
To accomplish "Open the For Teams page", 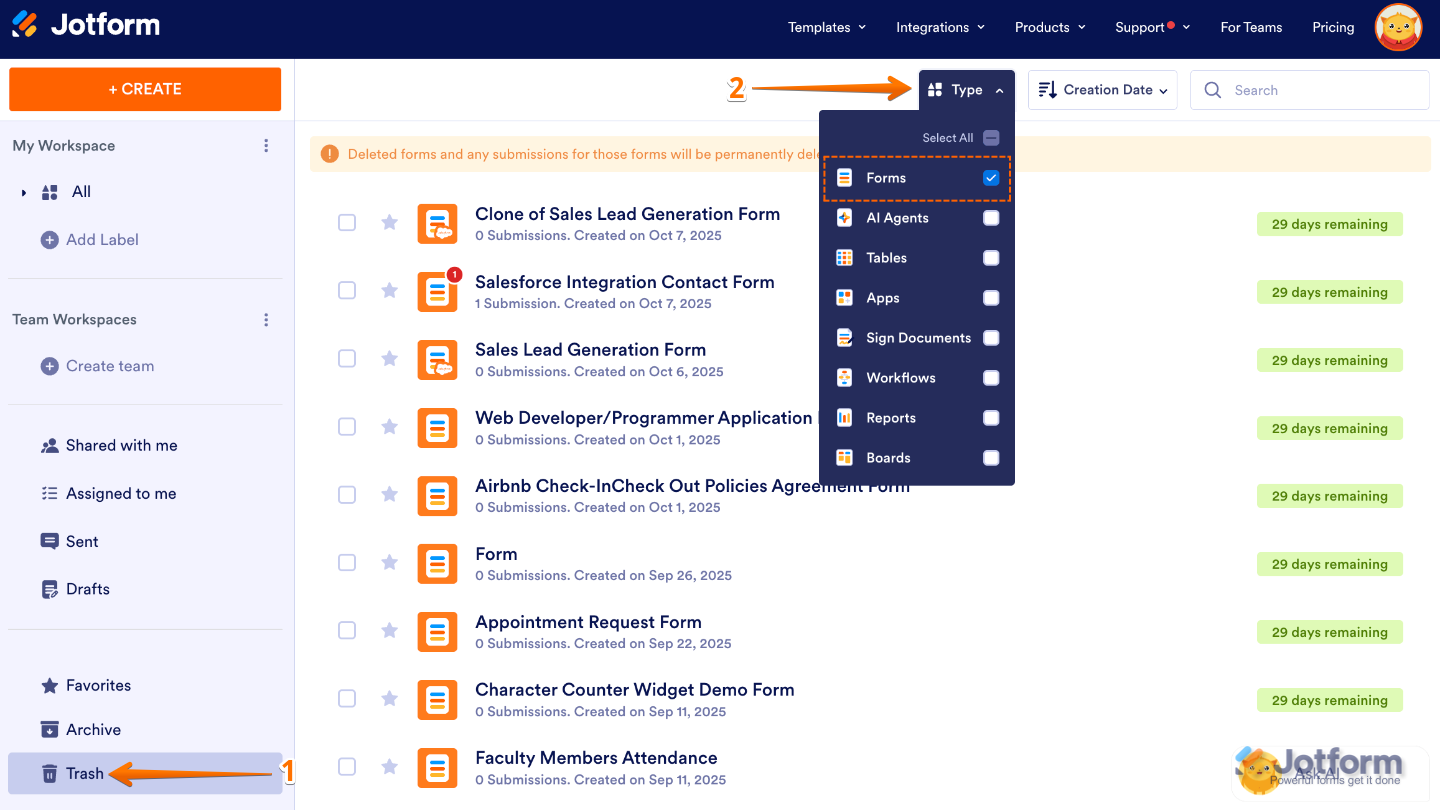I will [1251, 28].
